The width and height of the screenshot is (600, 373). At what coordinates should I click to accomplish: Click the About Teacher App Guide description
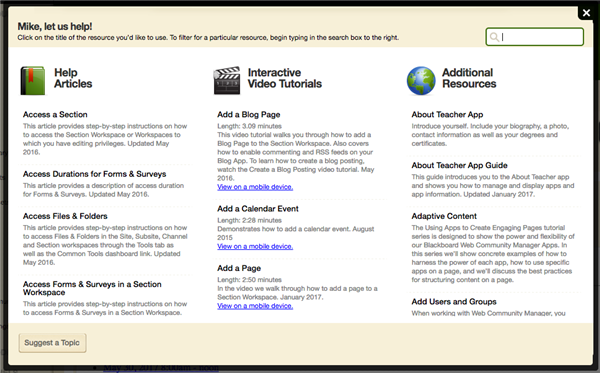(x=493, y=186)
